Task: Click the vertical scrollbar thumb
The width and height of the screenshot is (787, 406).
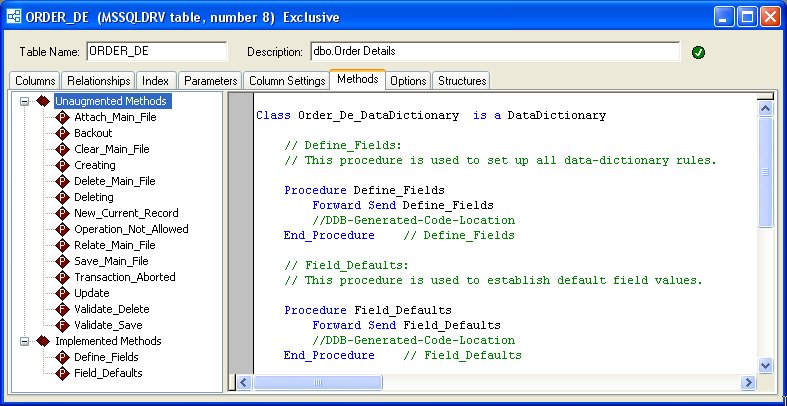Action: pos(765,172)
